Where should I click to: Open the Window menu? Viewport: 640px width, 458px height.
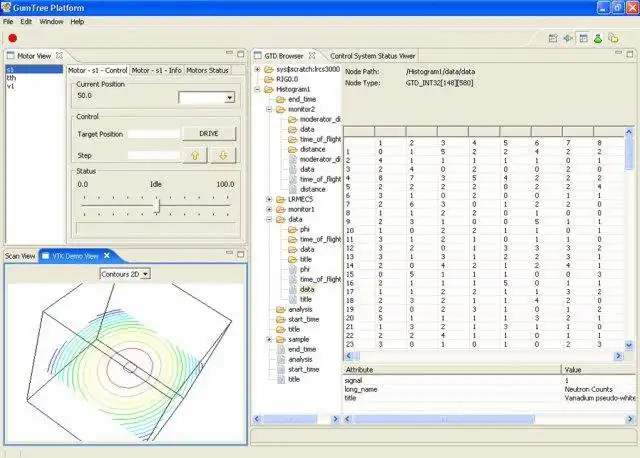51,21
